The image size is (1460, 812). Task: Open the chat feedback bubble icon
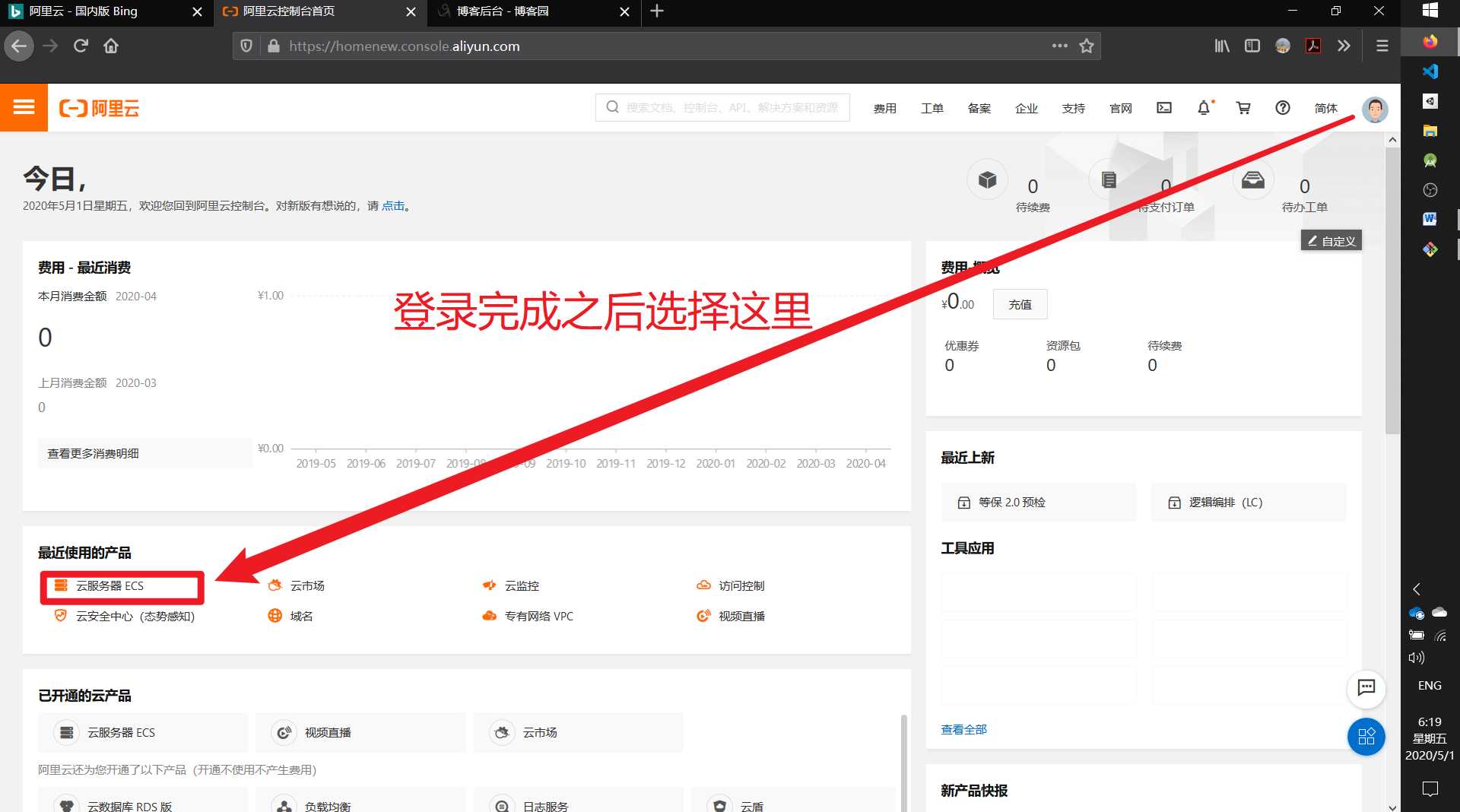1366,688
